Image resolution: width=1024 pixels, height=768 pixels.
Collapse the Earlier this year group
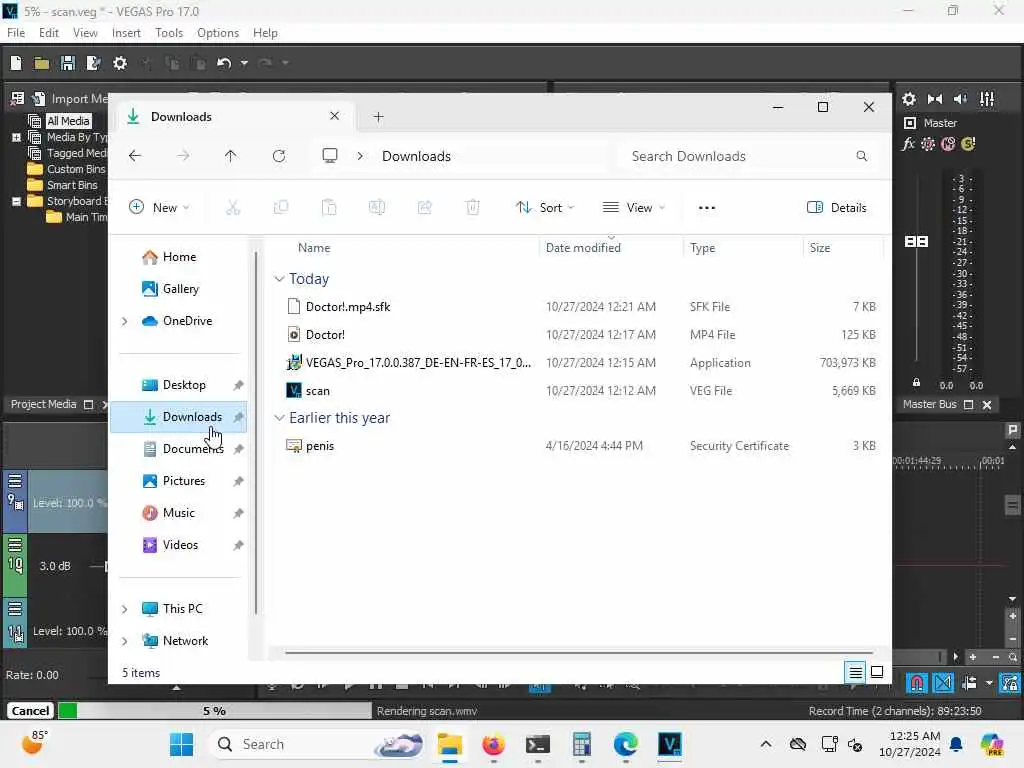pos(279,418)
